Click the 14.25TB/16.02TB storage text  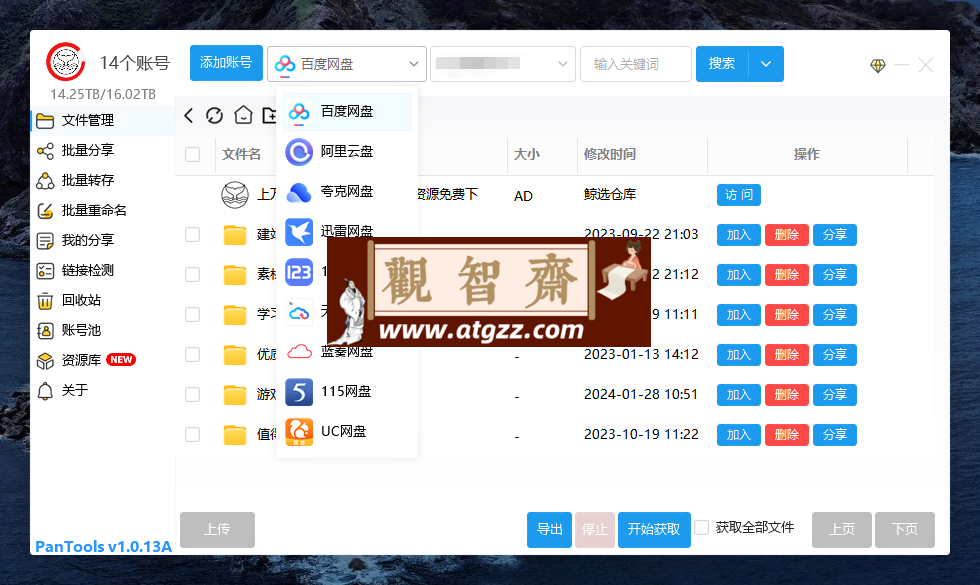pyautogui.click(x=103, y=94)
